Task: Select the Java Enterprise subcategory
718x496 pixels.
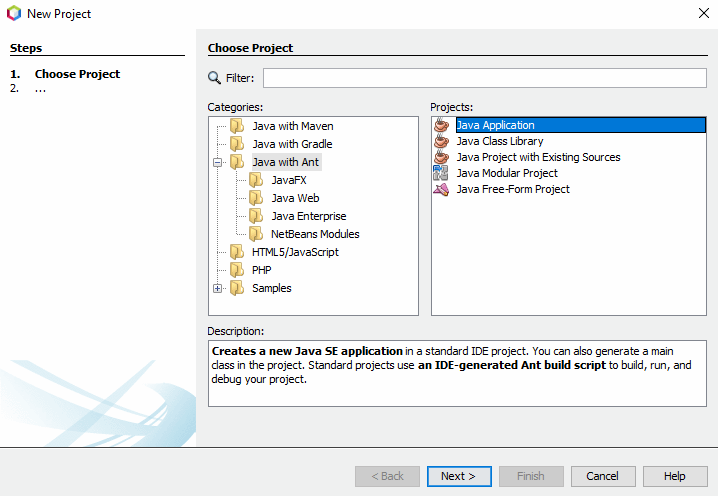Action: [x=309, y=216]
